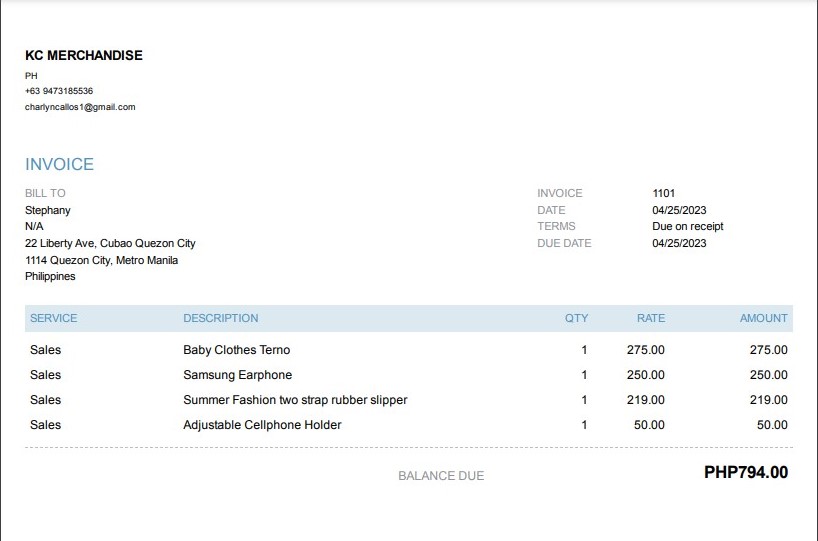Click the SERVICE column header
Image resolution: width=818 pixels, height=541 pixels.
click(x=53, y=318)
